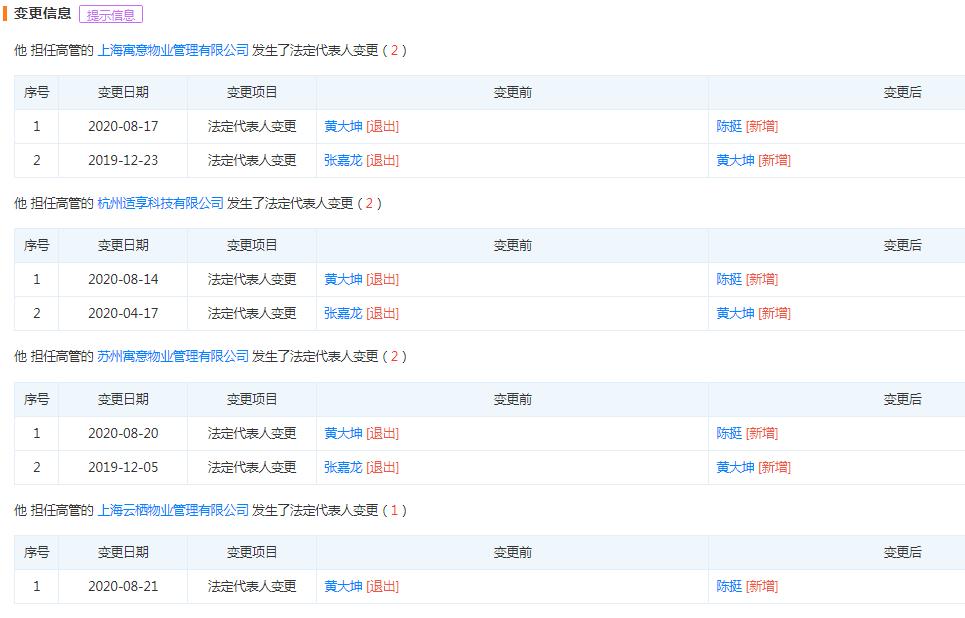Open 张嘉龙 in the 2020-04-17 row

tap(343, 313)
